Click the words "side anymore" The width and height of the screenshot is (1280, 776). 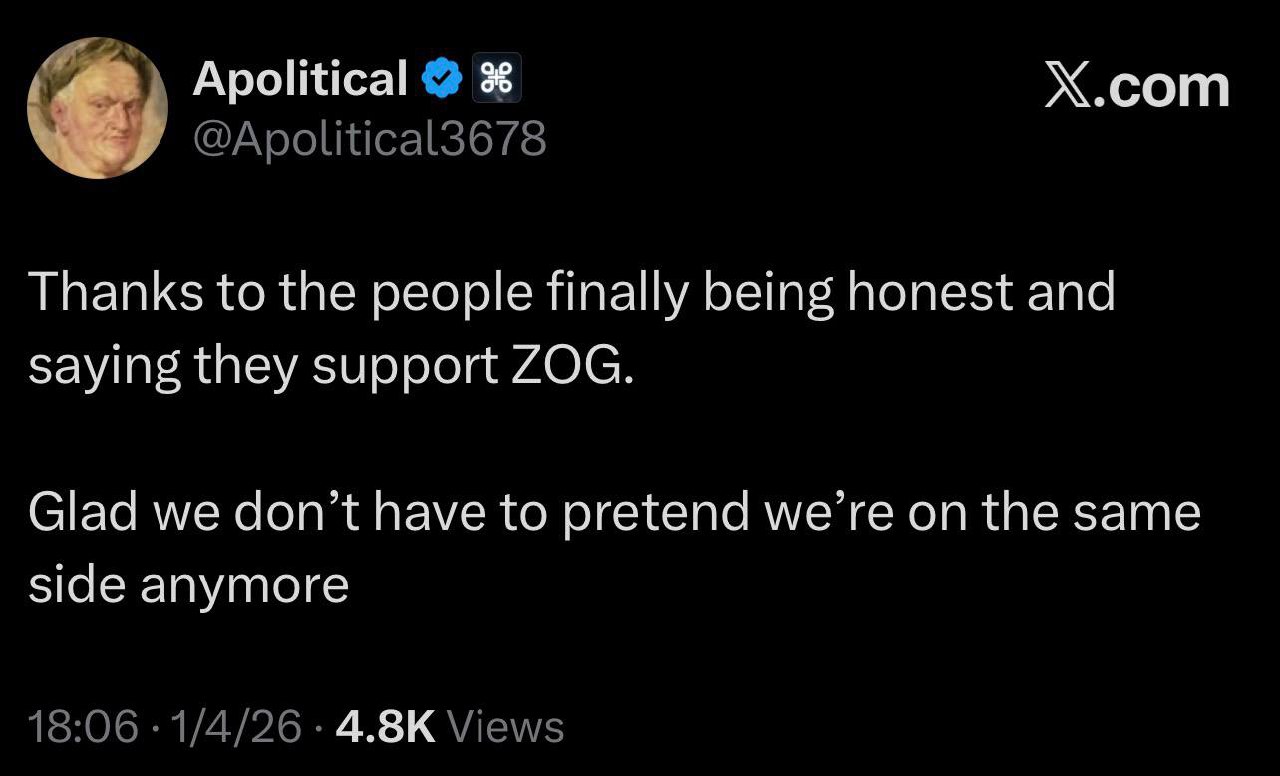(x=188, y=585)
